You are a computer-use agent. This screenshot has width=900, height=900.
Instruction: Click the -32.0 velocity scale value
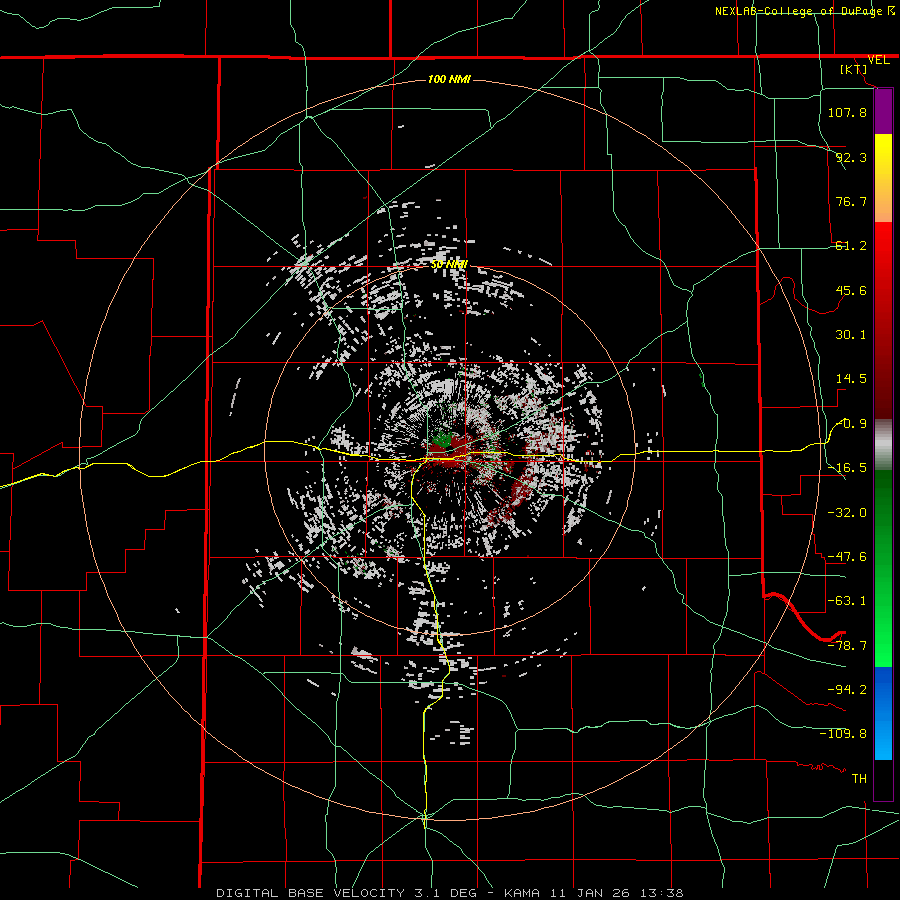coord(847,513)
